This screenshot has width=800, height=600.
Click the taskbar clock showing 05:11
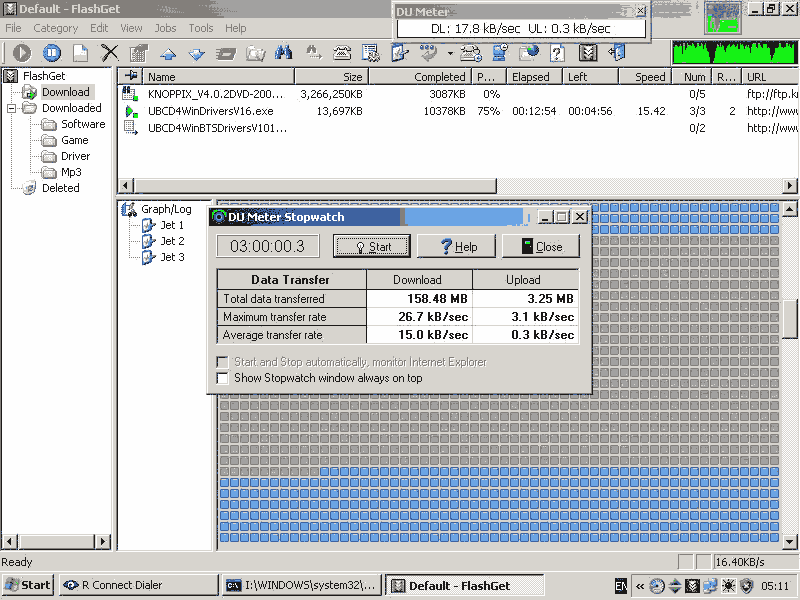tap(775, 586)
